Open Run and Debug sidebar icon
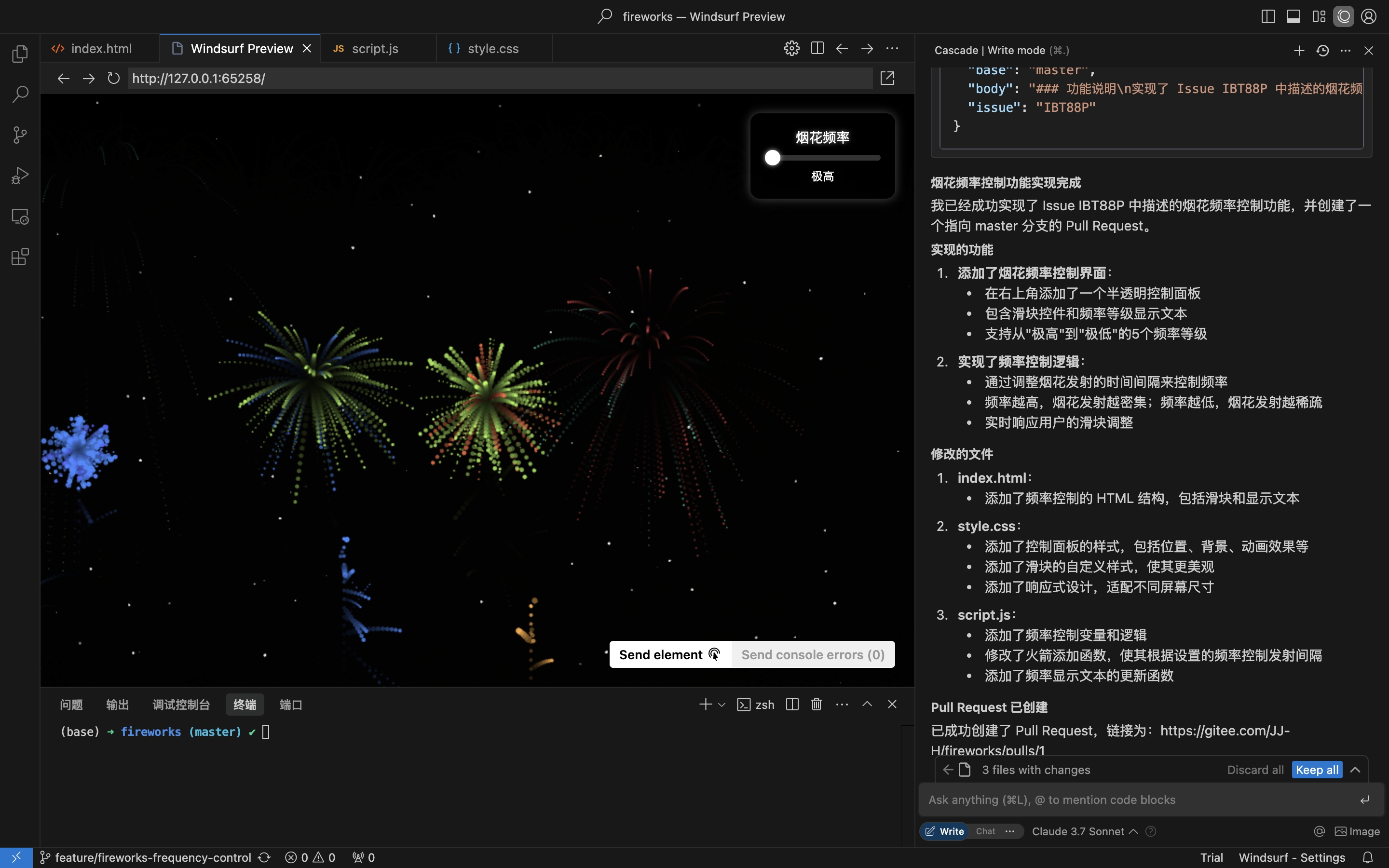 point(20,176)
